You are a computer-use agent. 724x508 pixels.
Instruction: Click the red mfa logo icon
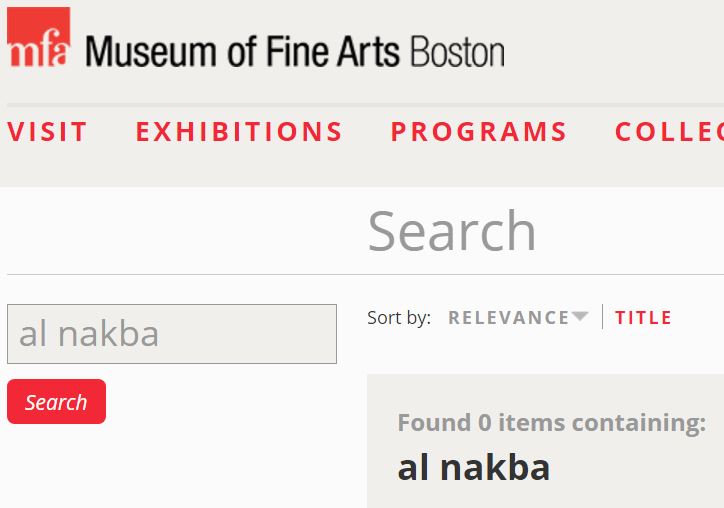[x=38, y=37]
